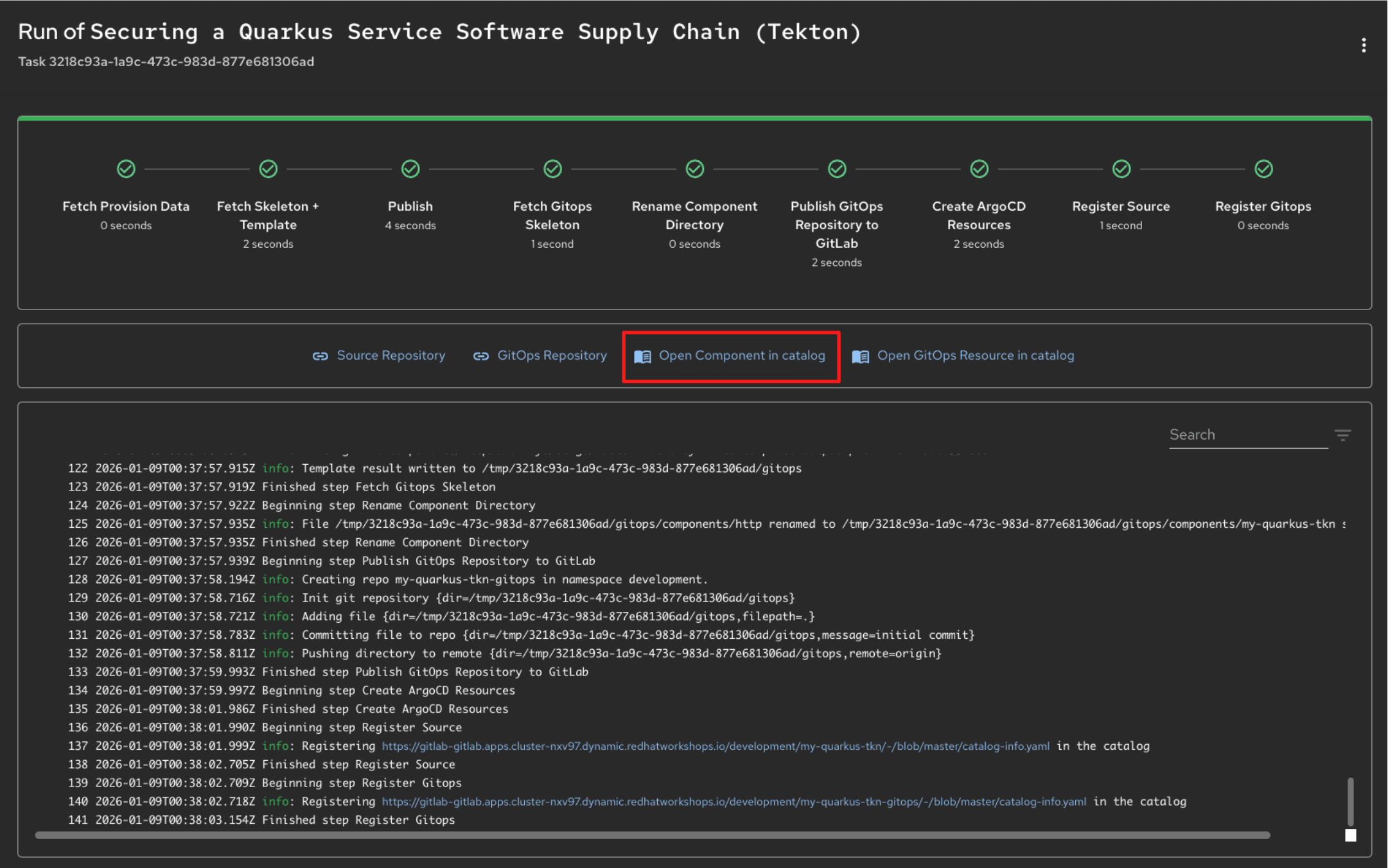This screenshot has width=1388, height=868.
Task: Click the Fetch Provision Data checkmark icon
Action: [x=126, y=169]
